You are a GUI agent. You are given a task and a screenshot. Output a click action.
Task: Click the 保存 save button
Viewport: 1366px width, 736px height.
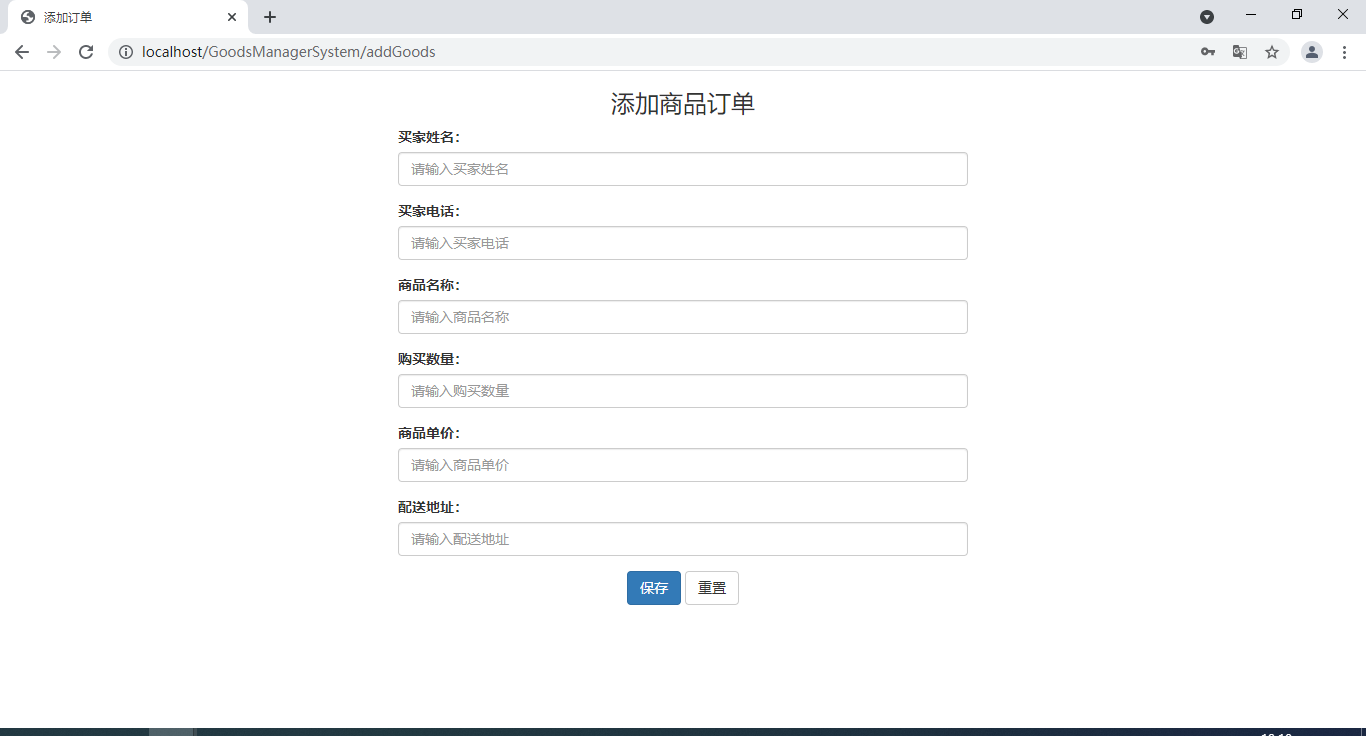click(x=654, y=588)
